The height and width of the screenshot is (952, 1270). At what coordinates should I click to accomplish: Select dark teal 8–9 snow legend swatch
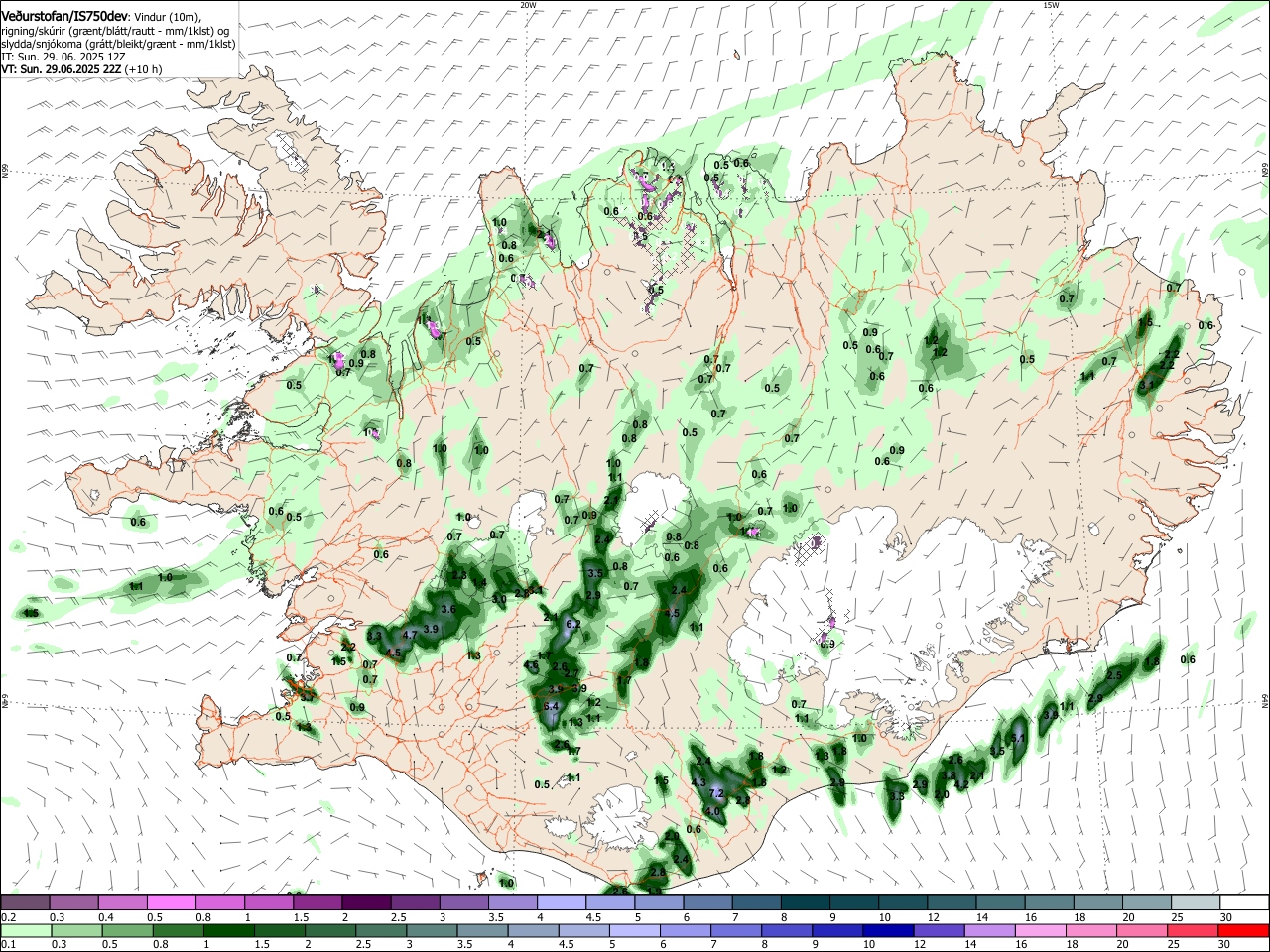coord(806,902)
